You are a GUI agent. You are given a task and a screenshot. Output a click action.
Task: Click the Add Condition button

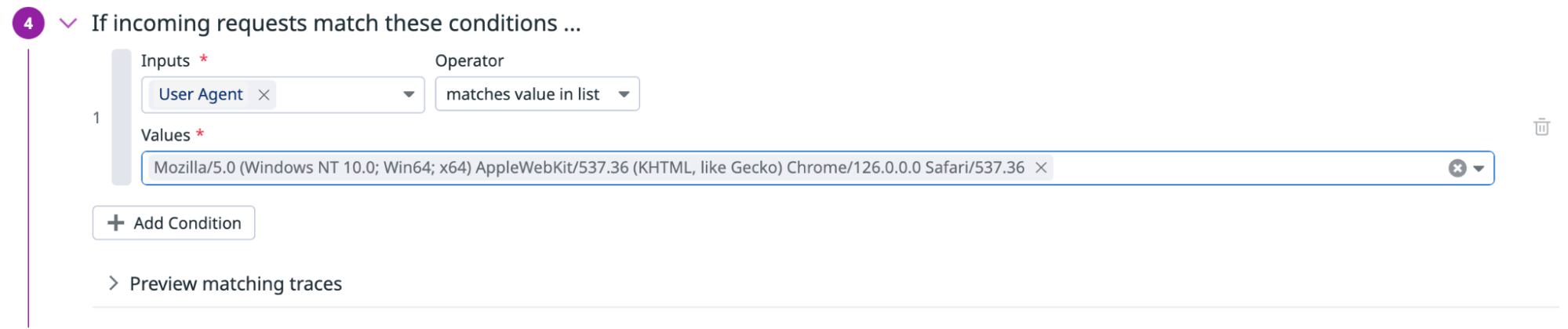173,223
